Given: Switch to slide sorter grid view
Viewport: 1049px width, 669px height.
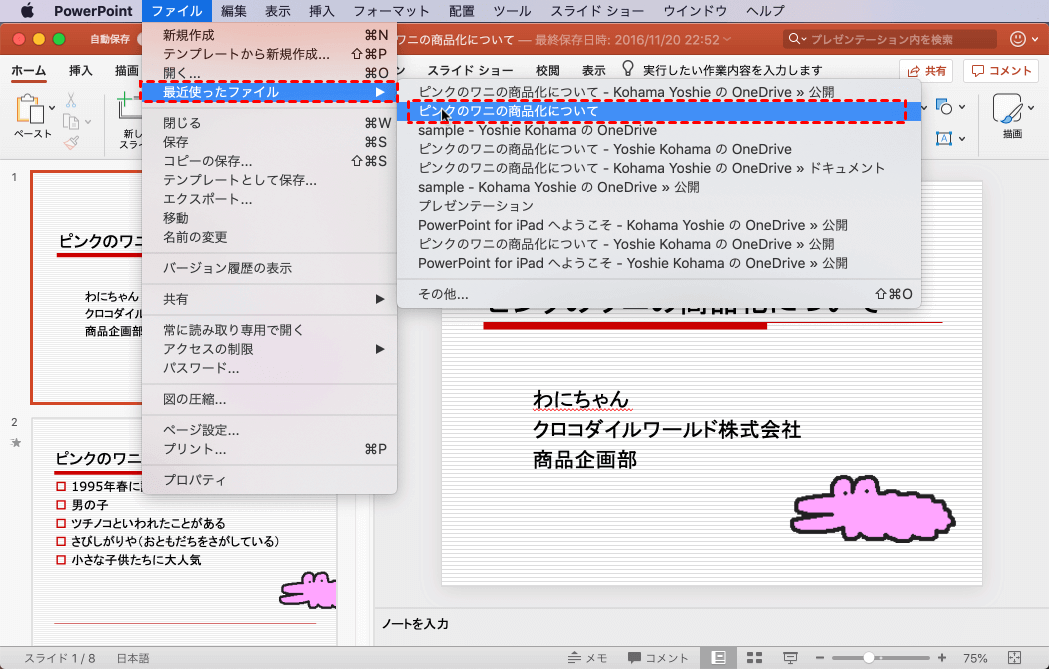Looking at the screenshot, I should coord(755,658).
